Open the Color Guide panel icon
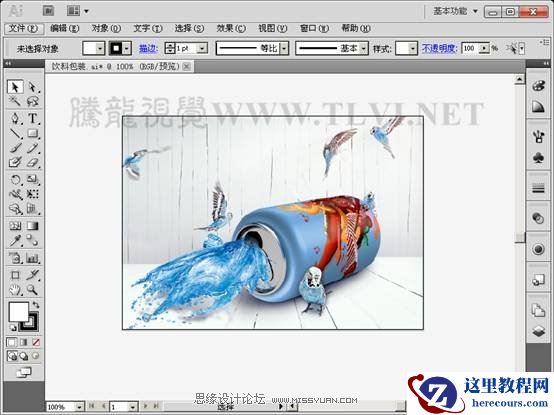The image size is (554, 415). [x=538, y=107]
